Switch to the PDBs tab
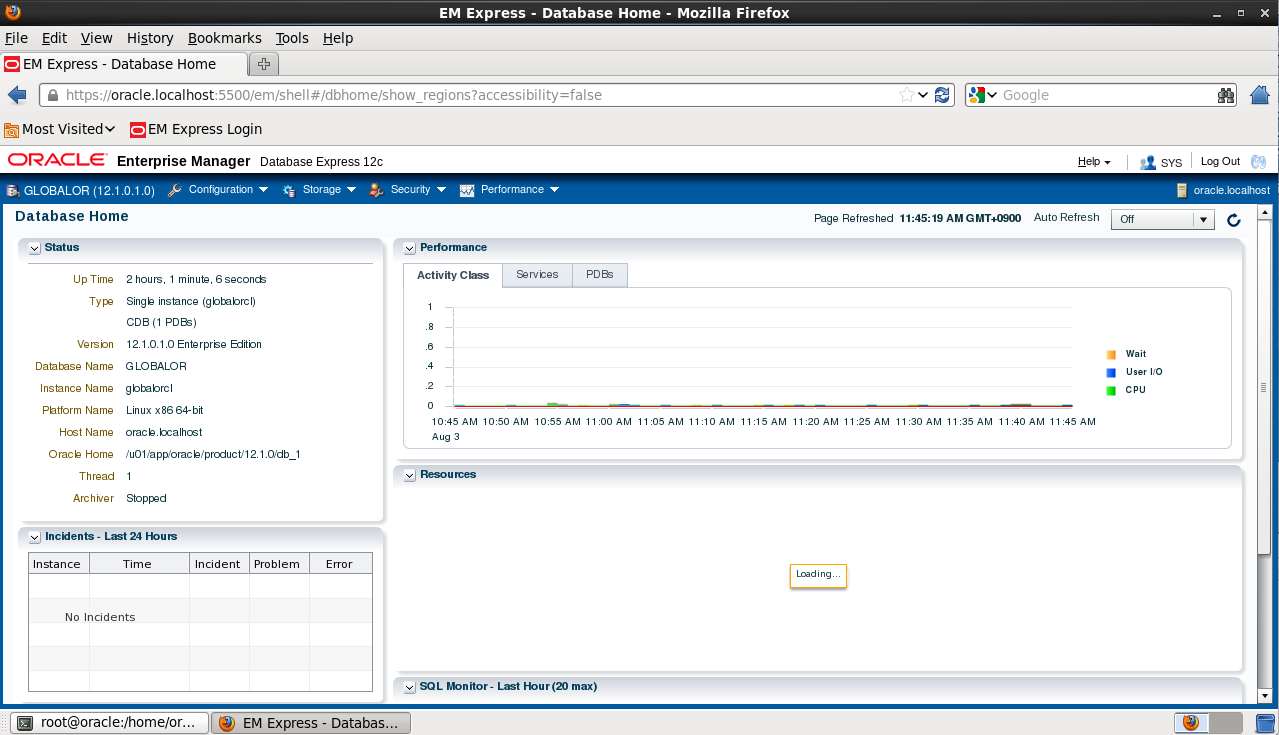 click(x=600, y=275)
